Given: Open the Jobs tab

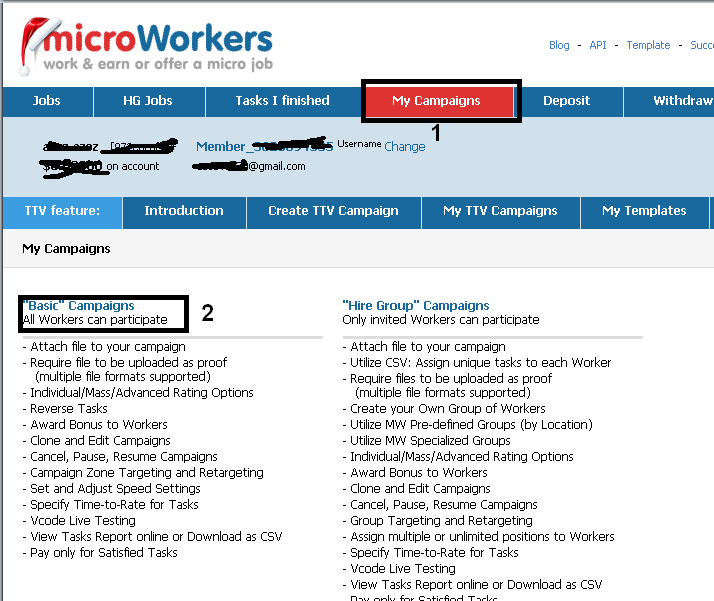Looking at the screenshot, I should (x=47, y=101).
